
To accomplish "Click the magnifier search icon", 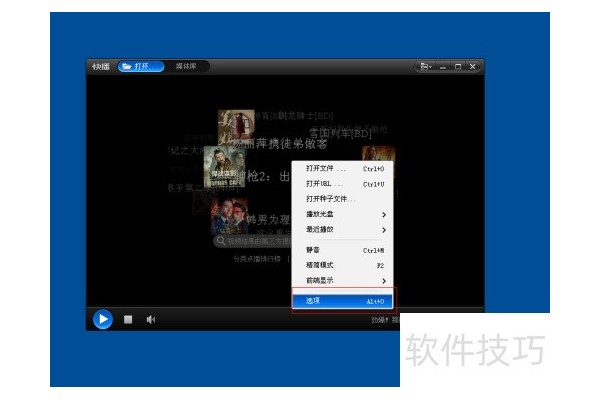I will [x=221, y=241].
